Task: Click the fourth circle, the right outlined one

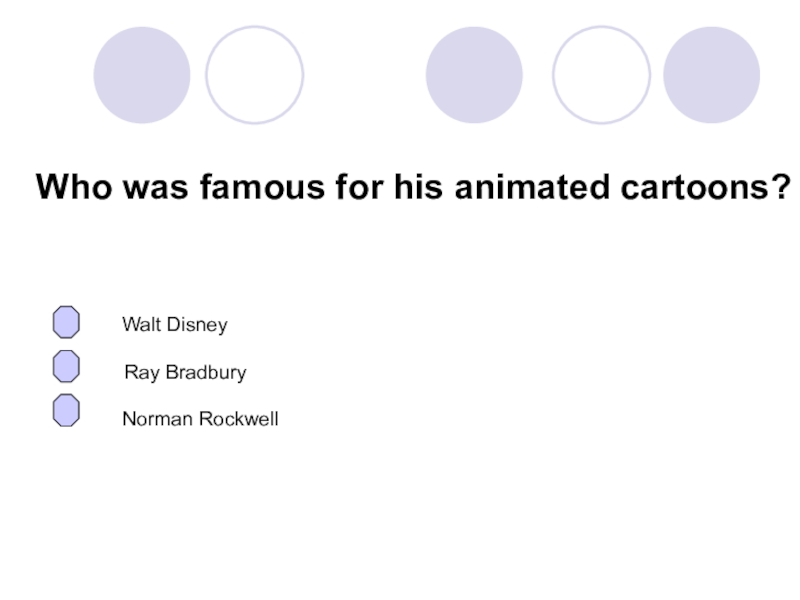Action: click(601, 75)
